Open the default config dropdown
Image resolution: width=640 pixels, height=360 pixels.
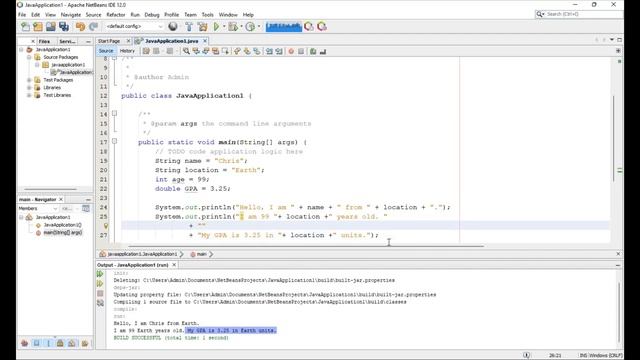pyautogui.click(x=134, y=27)
